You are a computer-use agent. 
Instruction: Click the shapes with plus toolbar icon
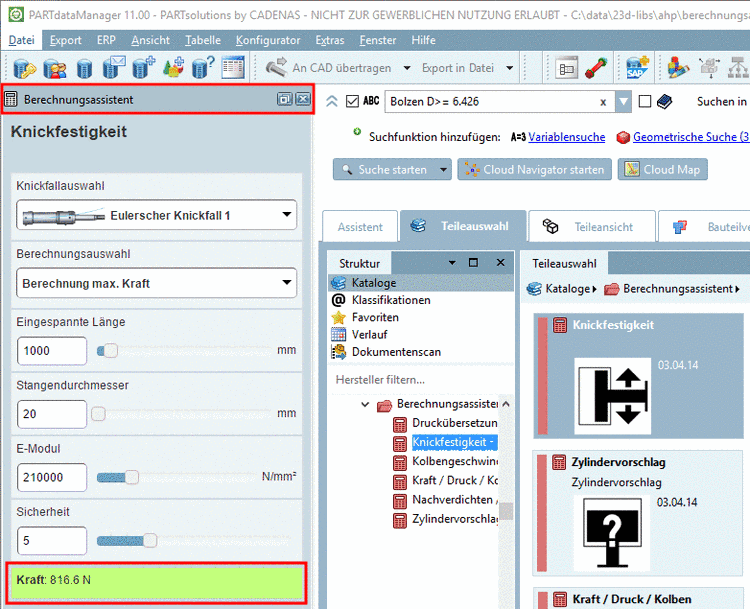coord(173,67)
